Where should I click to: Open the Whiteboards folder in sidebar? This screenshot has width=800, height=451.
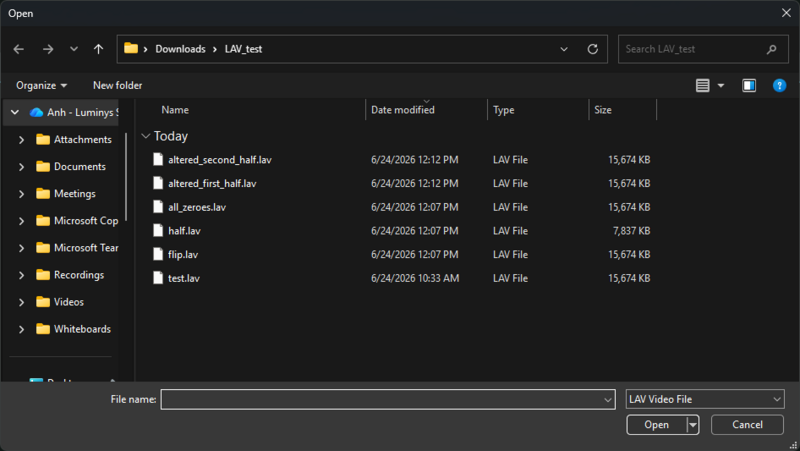pos(73,329)
